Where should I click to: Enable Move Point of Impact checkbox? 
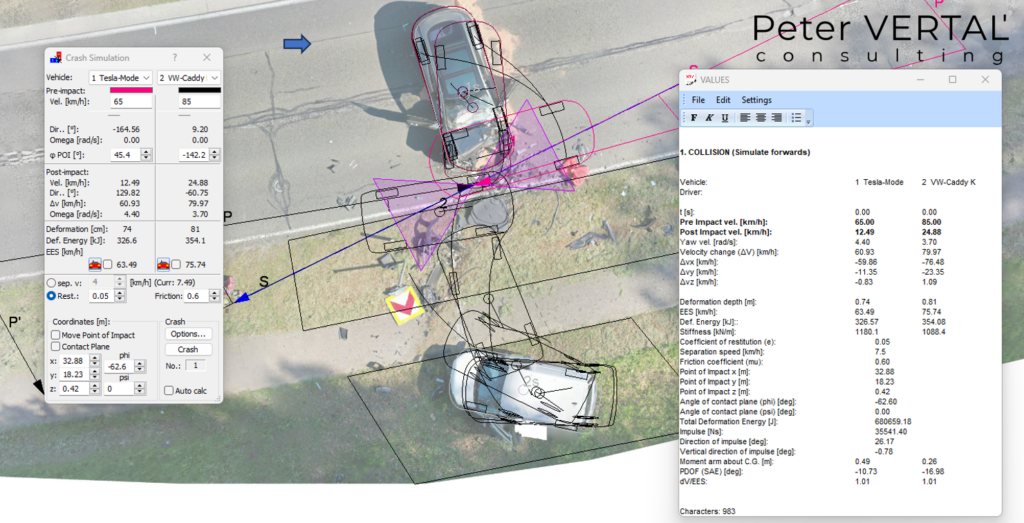[56, 335]
